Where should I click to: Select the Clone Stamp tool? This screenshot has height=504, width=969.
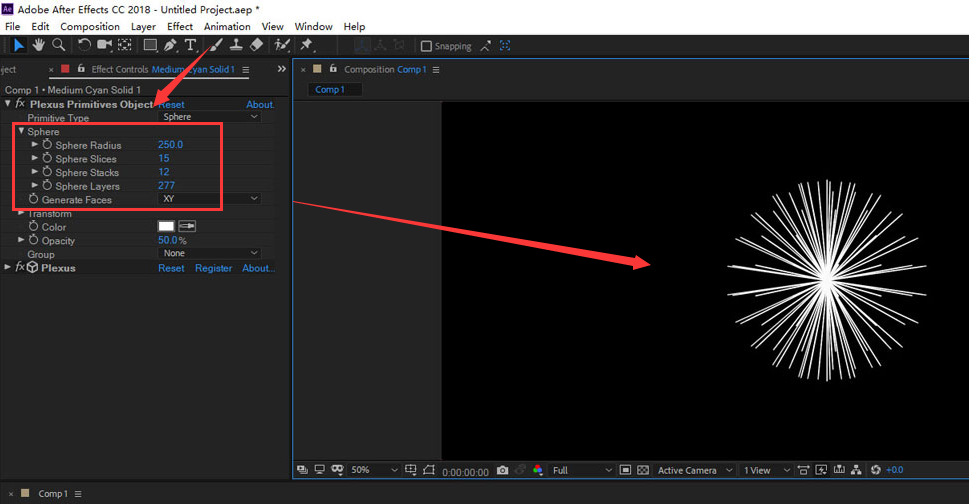tap(235, 45)
